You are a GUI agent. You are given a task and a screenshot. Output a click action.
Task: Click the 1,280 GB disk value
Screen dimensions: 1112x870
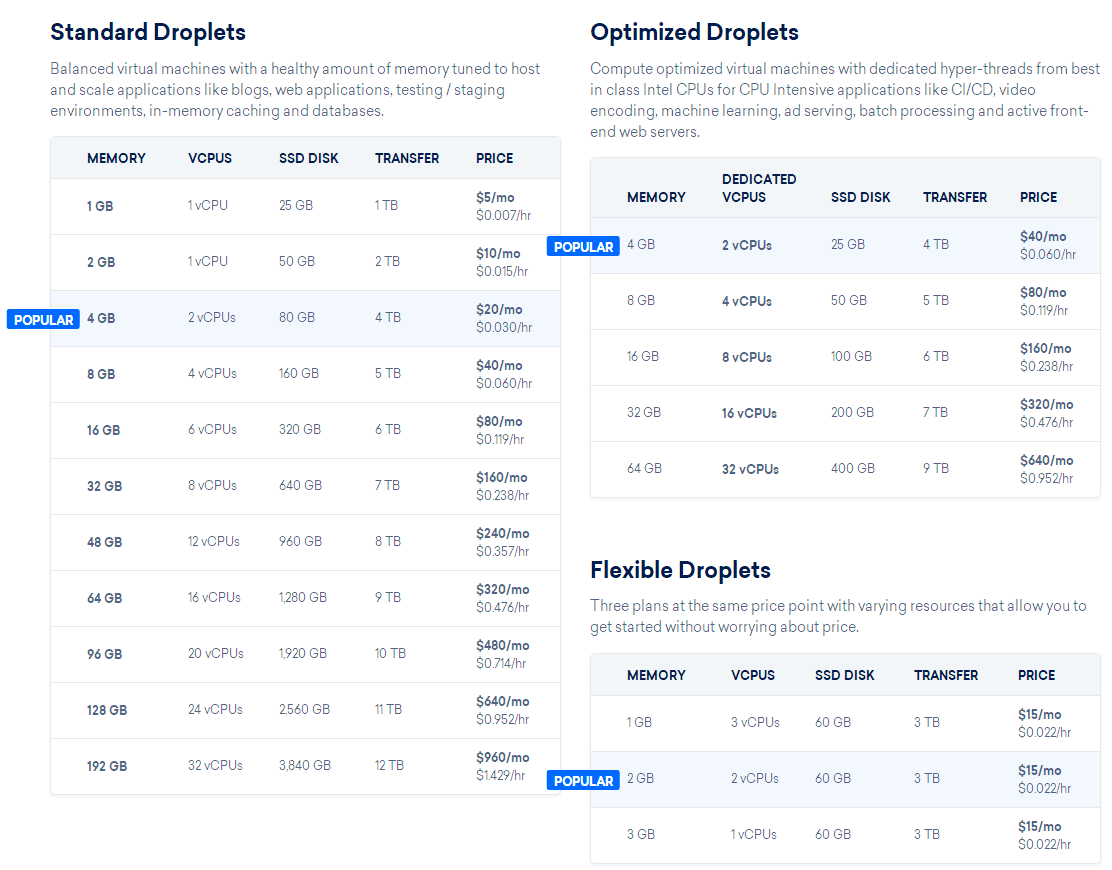pyautogui.click(x=302, y=597)
